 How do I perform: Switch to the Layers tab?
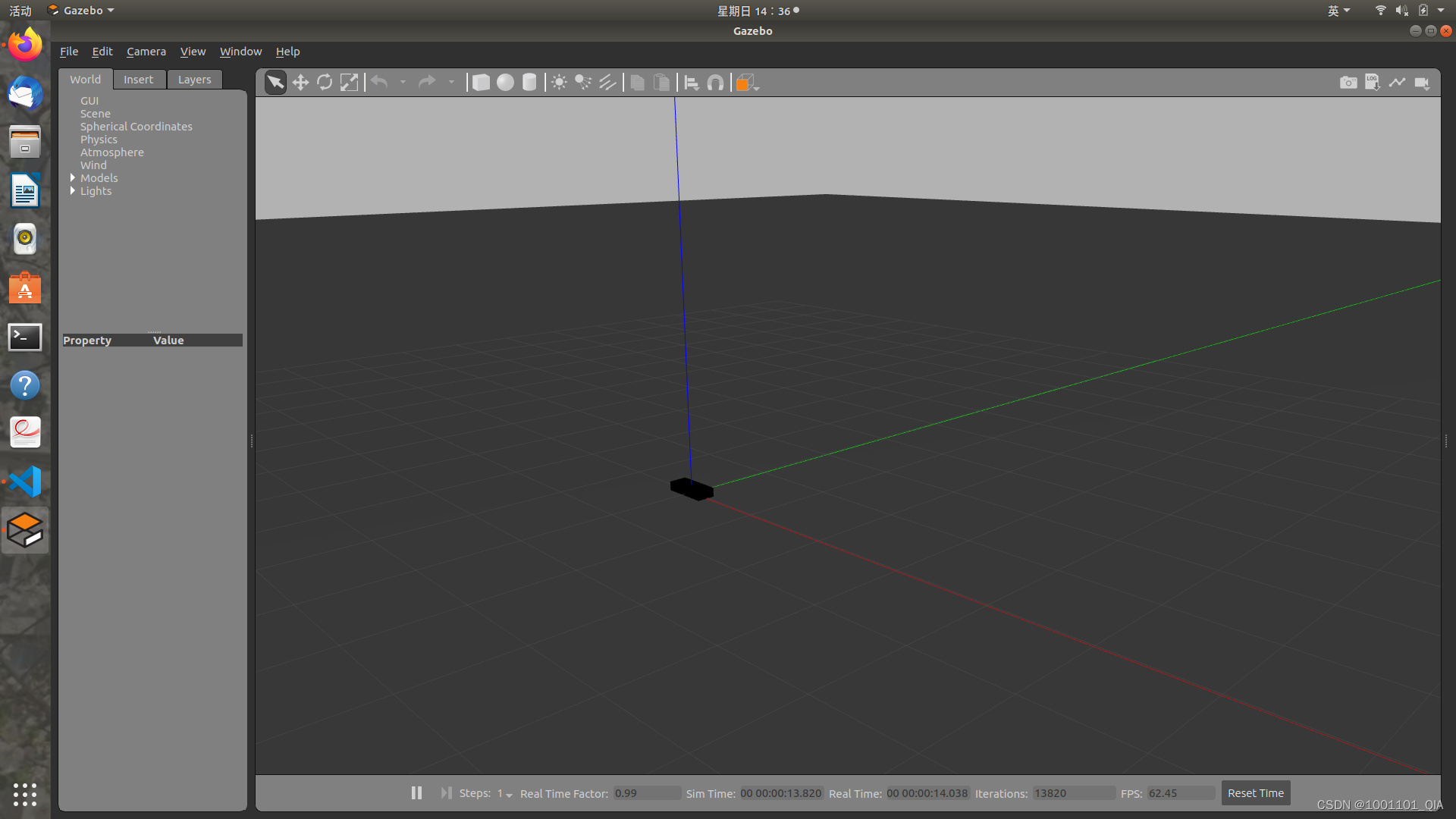click(195, 80)
